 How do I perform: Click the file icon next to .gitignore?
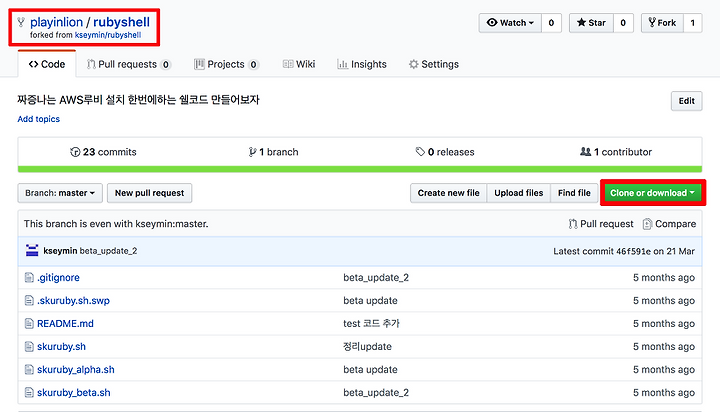pyautogui.click(x=29, y=277)
